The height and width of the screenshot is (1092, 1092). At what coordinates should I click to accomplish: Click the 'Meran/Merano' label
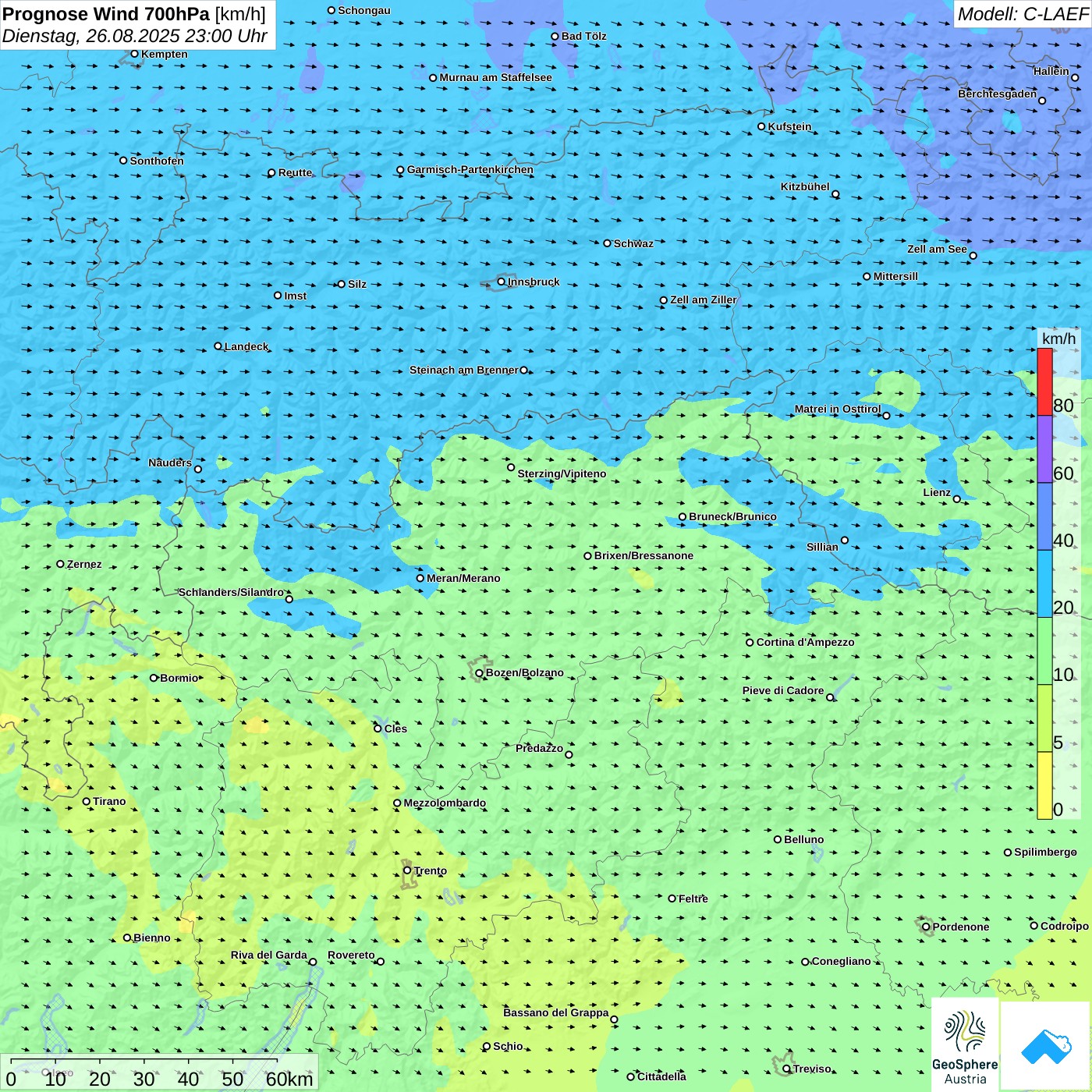tap(463, 578)
